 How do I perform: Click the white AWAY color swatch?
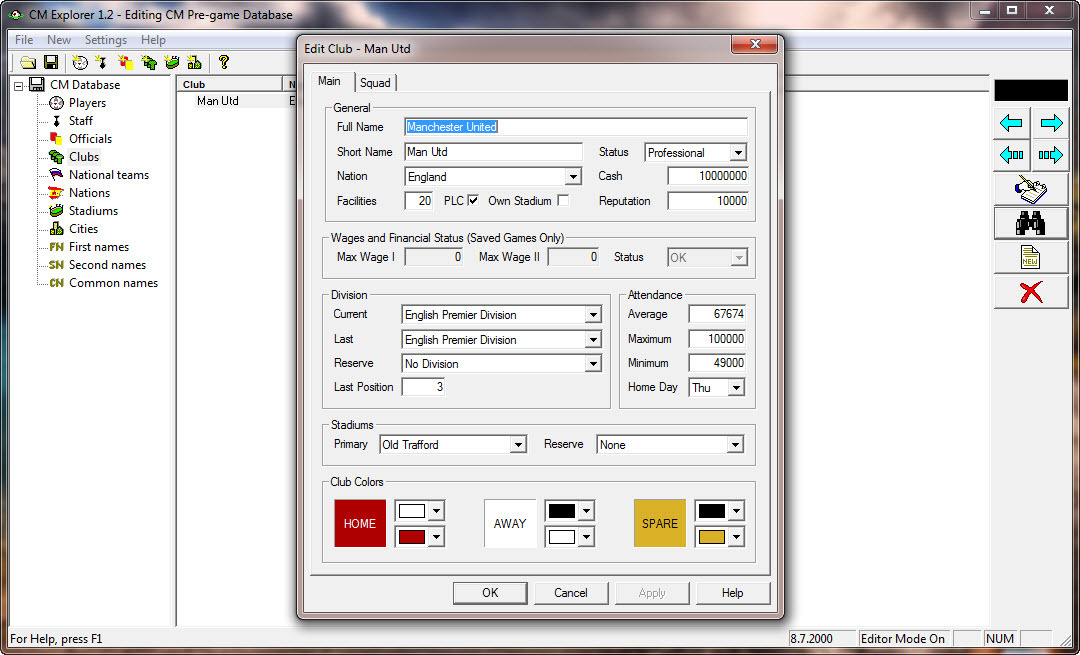pyautogui.click(x=510, y=523)
